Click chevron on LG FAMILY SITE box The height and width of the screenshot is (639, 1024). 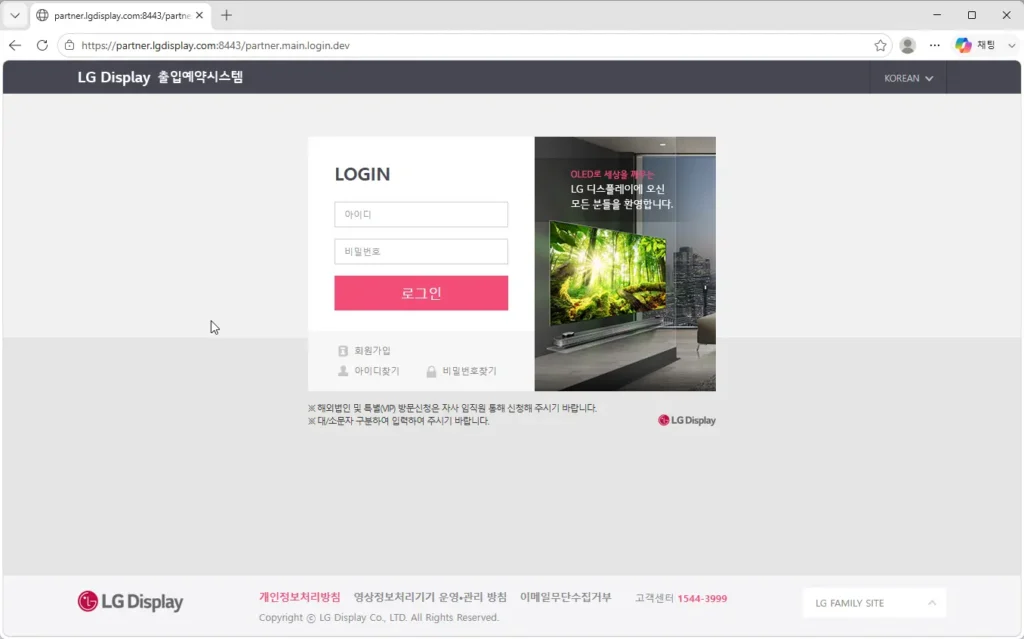pos(932,602)
